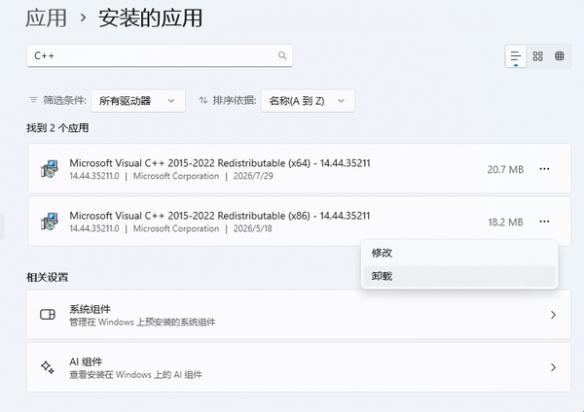The width and height of the screenshot is (584, 412).
Task: Click the x64 Redistributable app icon
Action: pyautogui.click(x=50, y=169)
